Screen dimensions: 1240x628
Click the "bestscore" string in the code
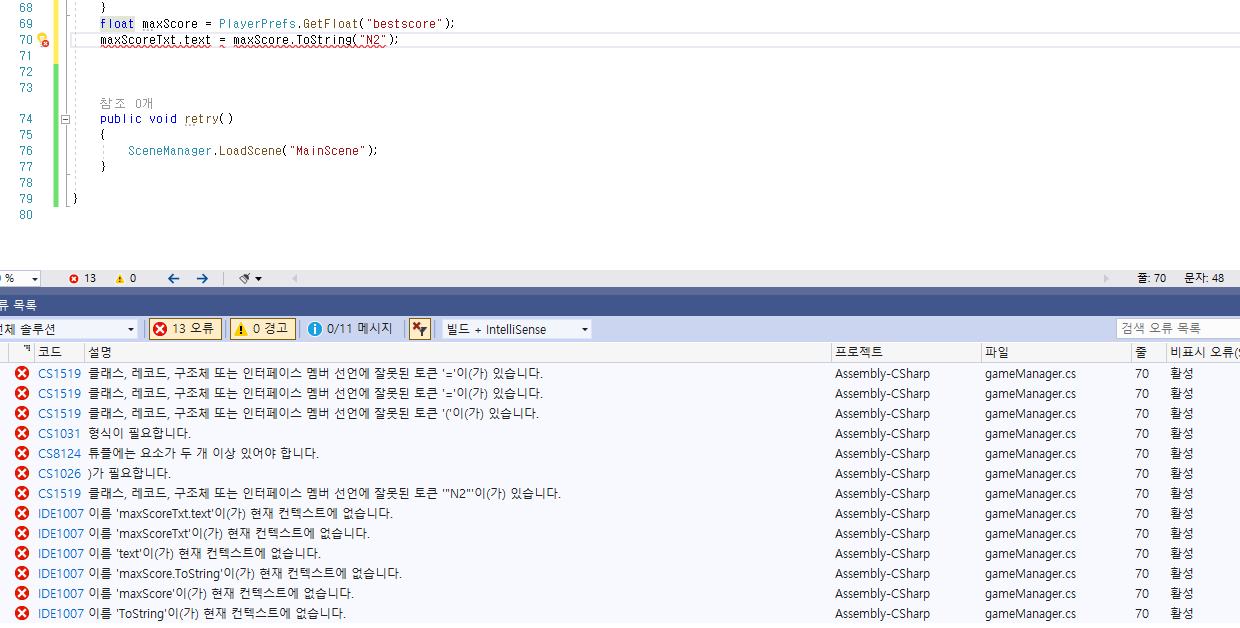coord(403,23)
